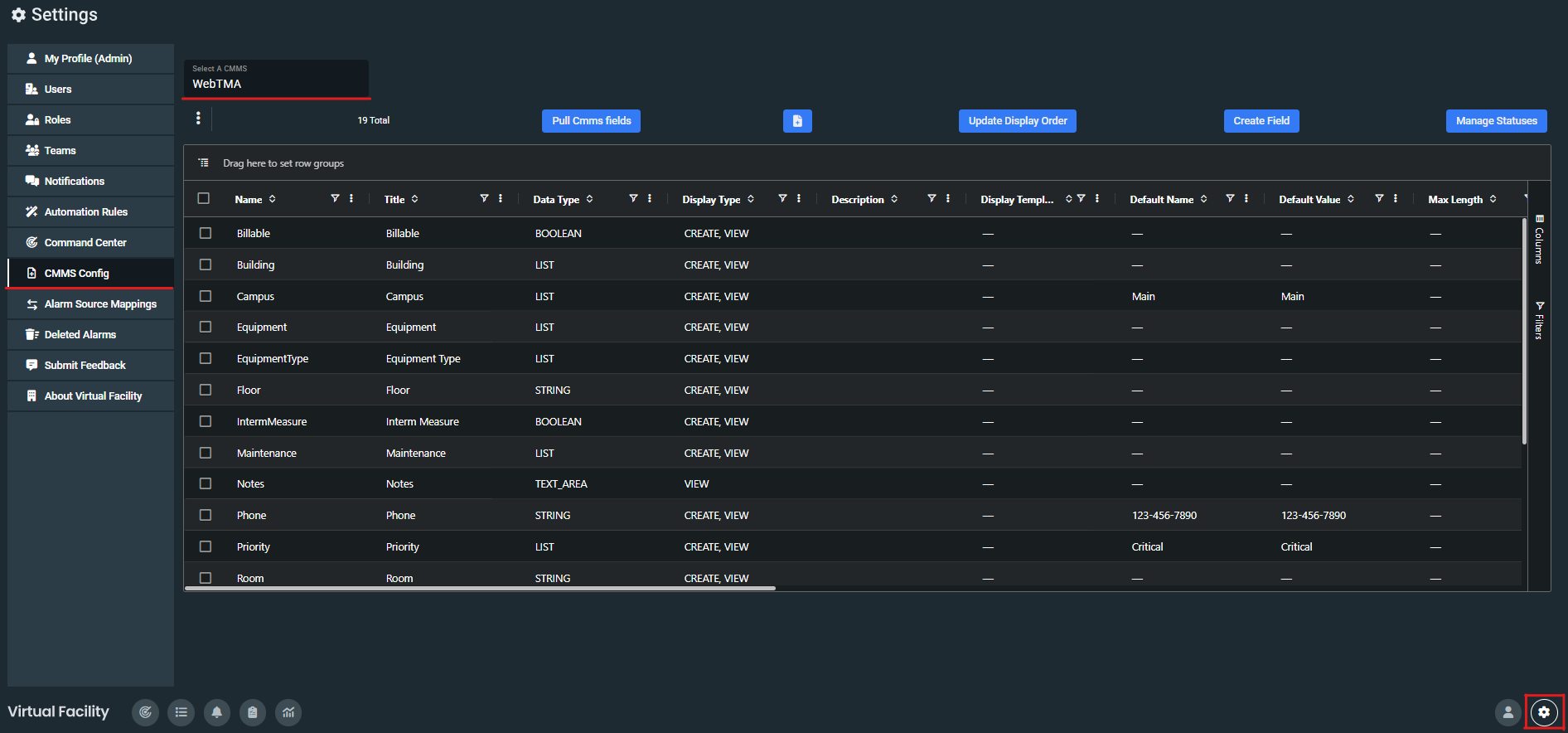Click the alarm bell icon in bottom bar
Viewport: 1568px width, 733px height.
pos(217,712)
